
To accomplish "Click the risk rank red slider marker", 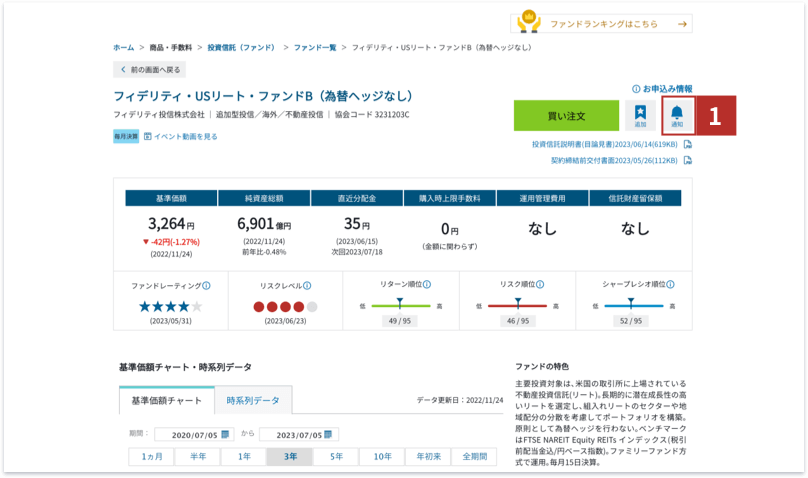I will (x=518, y=303).
